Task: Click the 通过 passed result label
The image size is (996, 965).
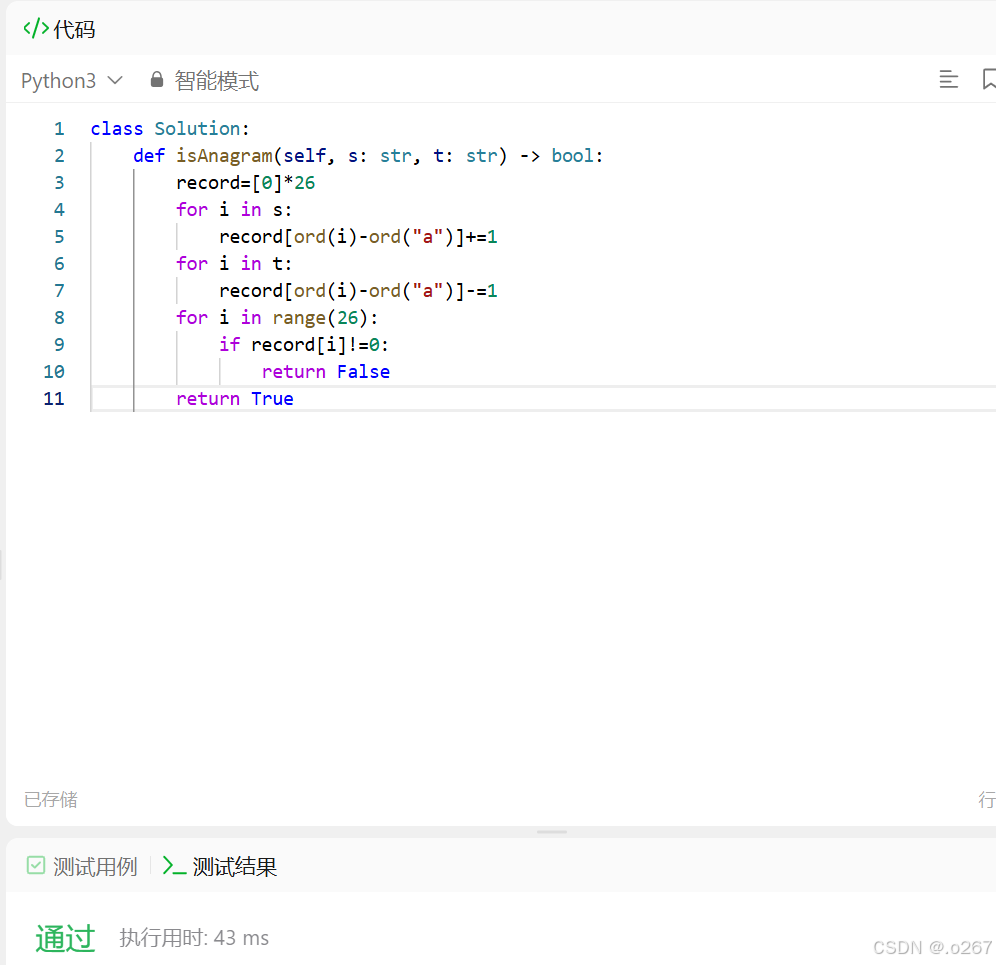Action: pyautogui.click(x=65, y=938)
